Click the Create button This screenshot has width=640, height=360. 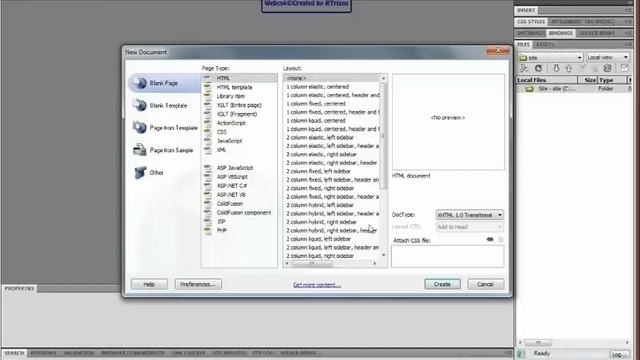pos(442,284)
